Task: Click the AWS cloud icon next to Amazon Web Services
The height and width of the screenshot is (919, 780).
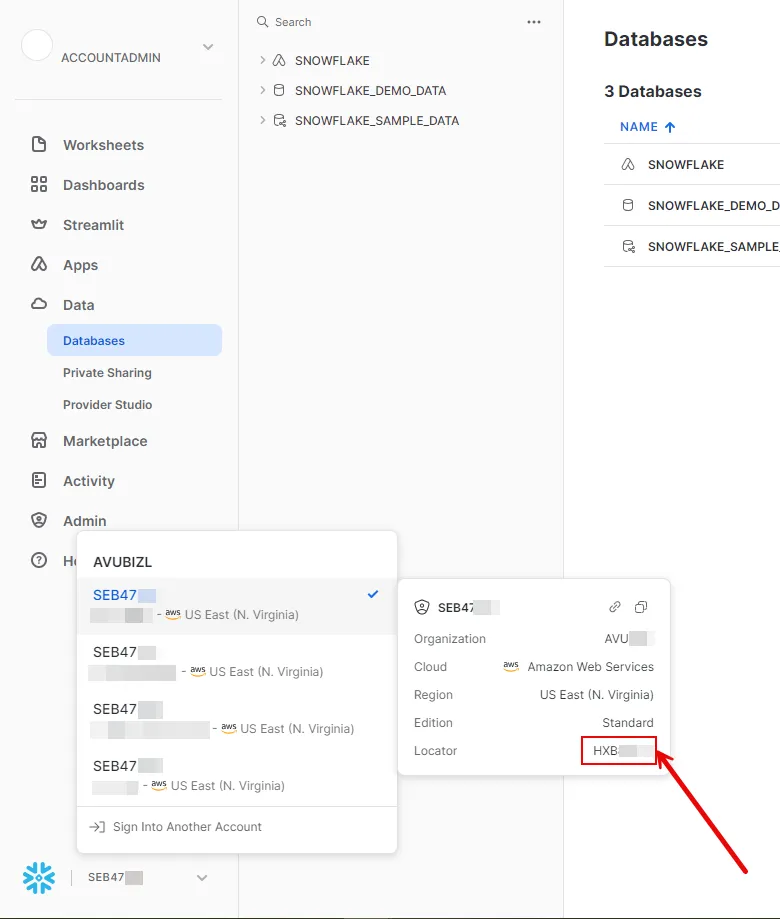Action: coord(510,667)
